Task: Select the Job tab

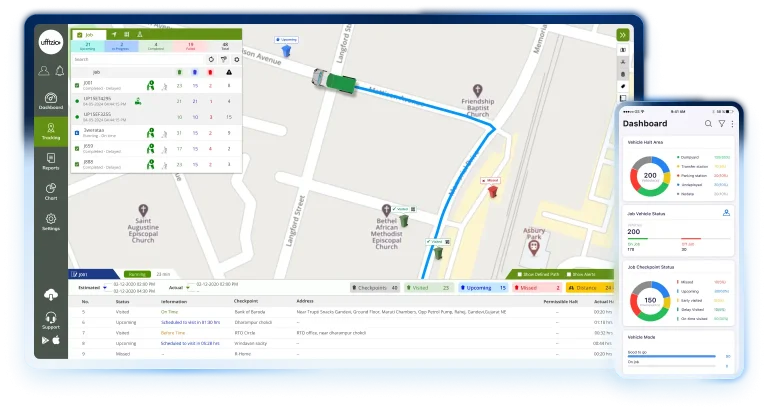Action: point(88,33)
